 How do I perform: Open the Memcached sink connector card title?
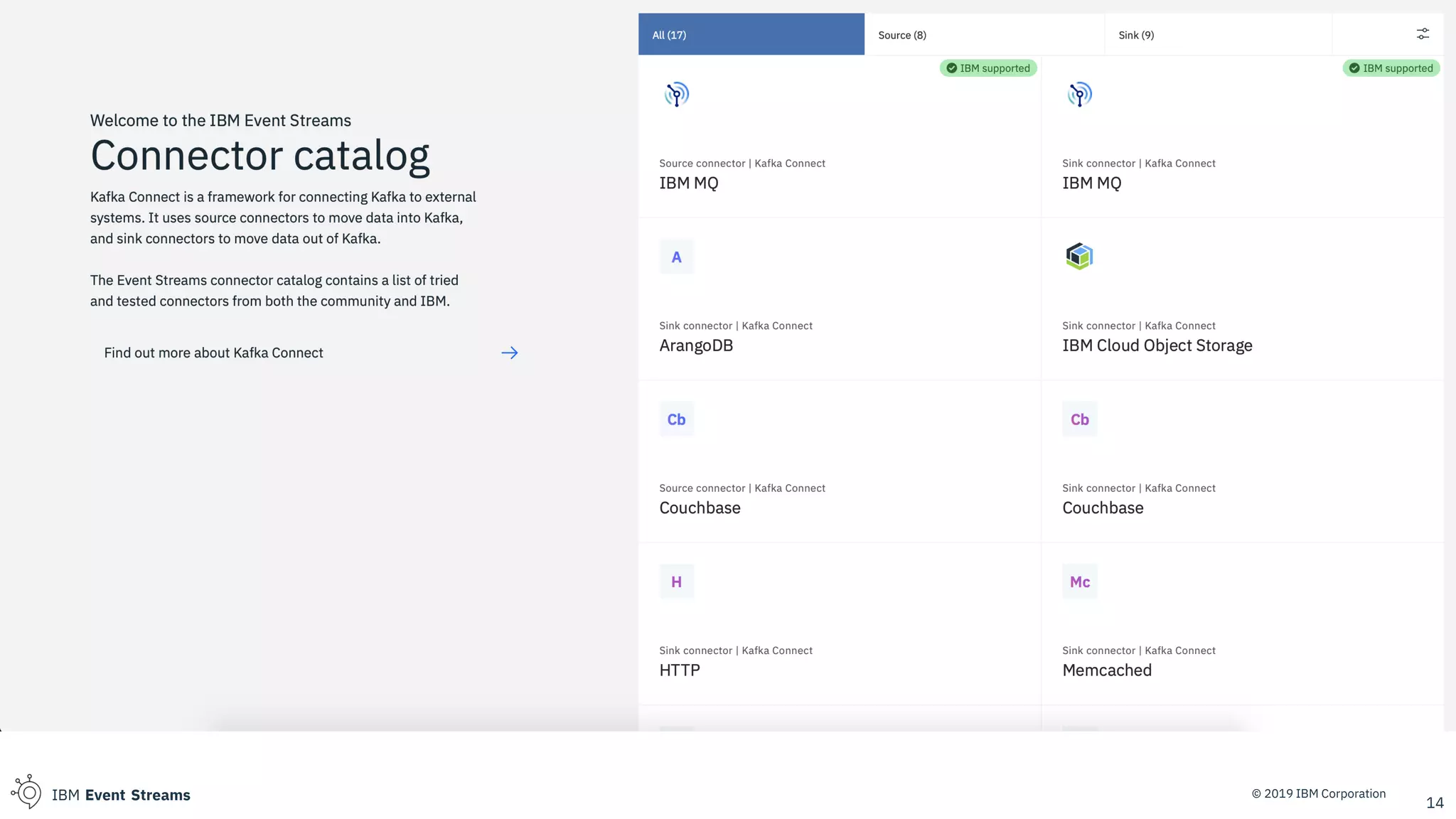pos(1106,670)
